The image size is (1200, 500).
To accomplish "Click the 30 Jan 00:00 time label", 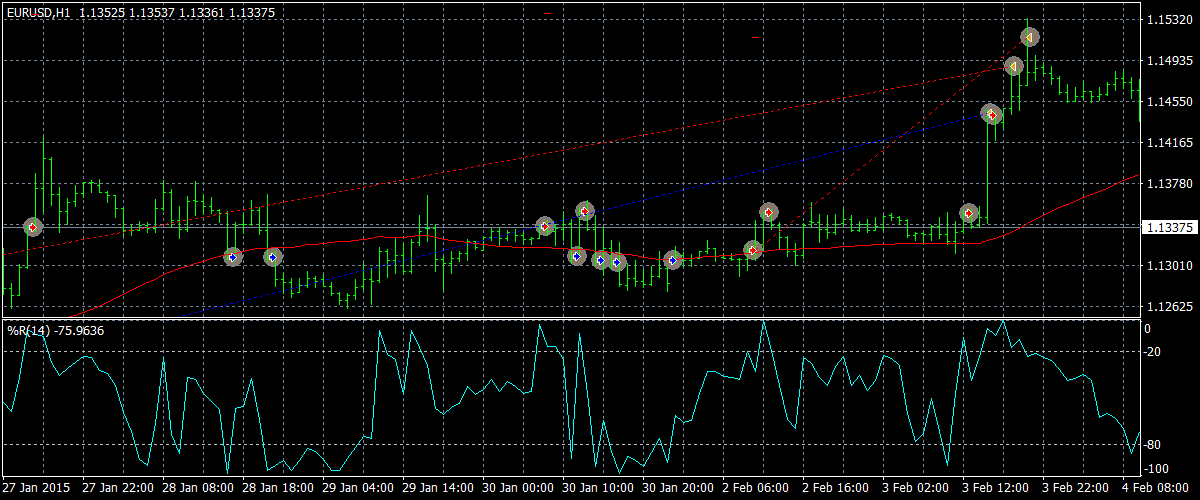I will (518, 488).
